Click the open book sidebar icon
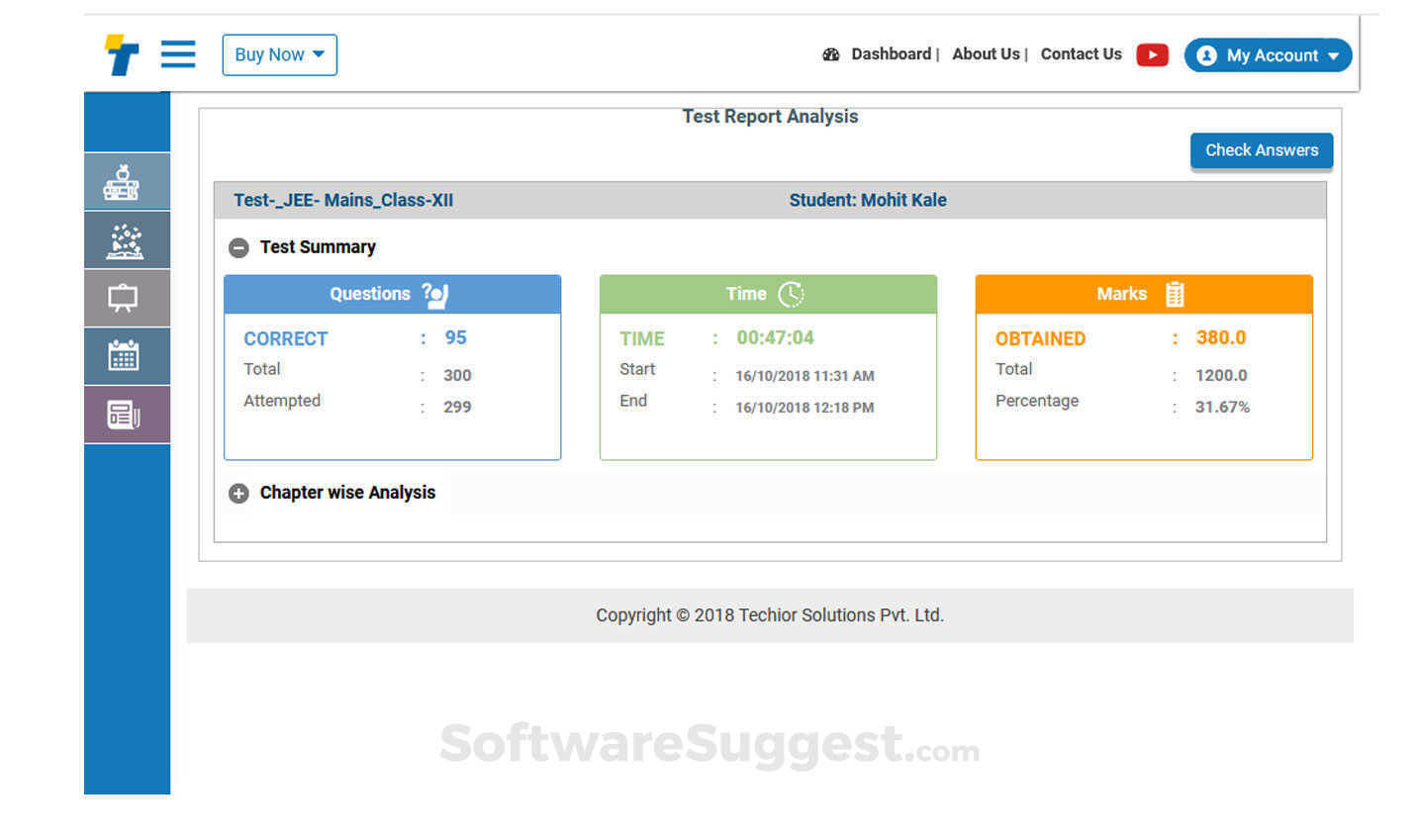Screen dimensions: 1419x840 125,240
